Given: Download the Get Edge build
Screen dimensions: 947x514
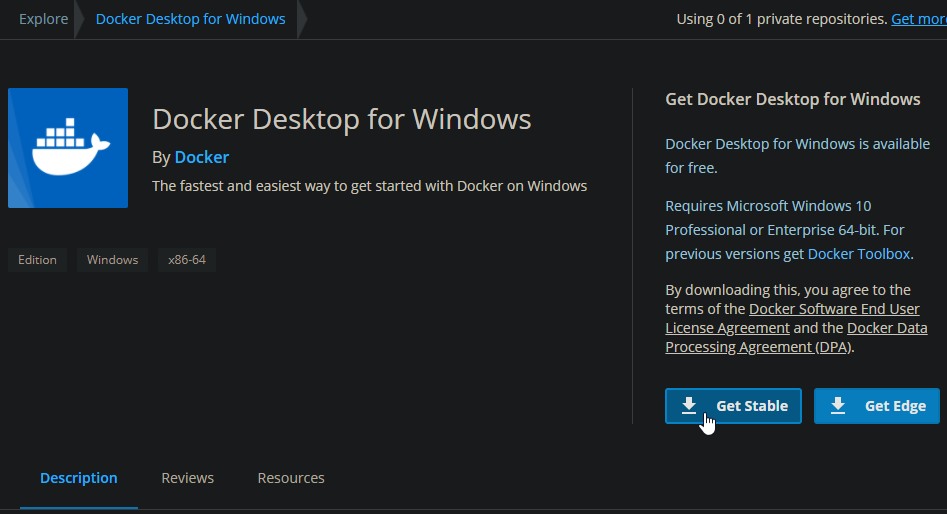Looking at the screenshot, I should (876, 406).
